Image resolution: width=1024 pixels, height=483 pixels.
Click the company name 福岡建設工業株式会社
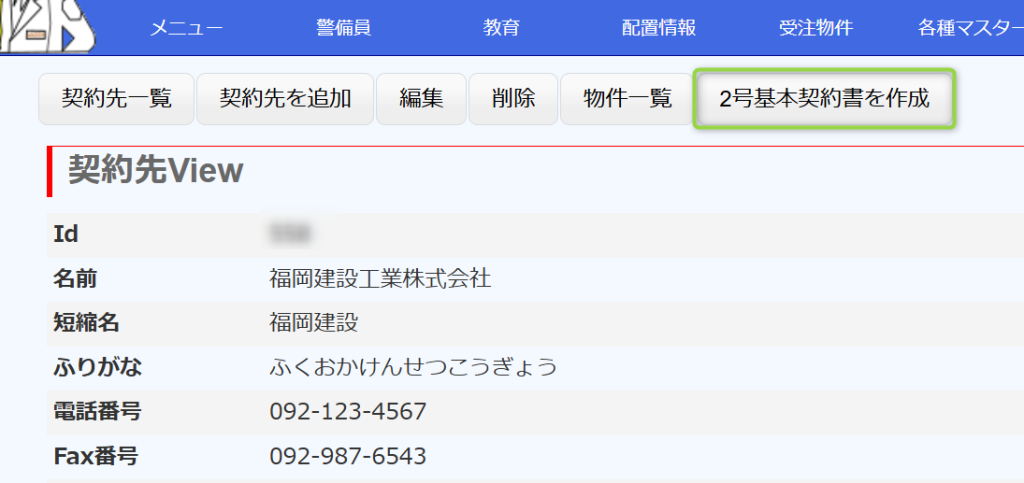click(380, 278)
